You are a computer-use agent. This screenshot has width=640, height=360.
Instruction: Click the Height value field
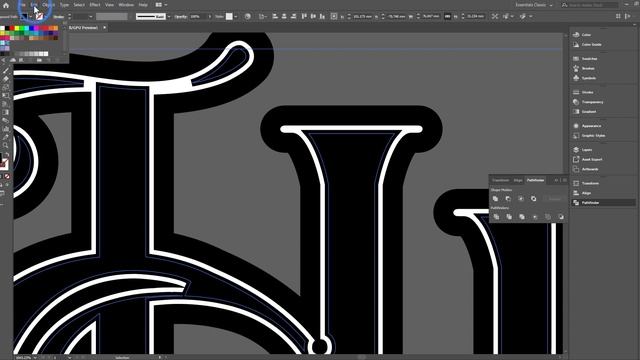tap(475, 17)
